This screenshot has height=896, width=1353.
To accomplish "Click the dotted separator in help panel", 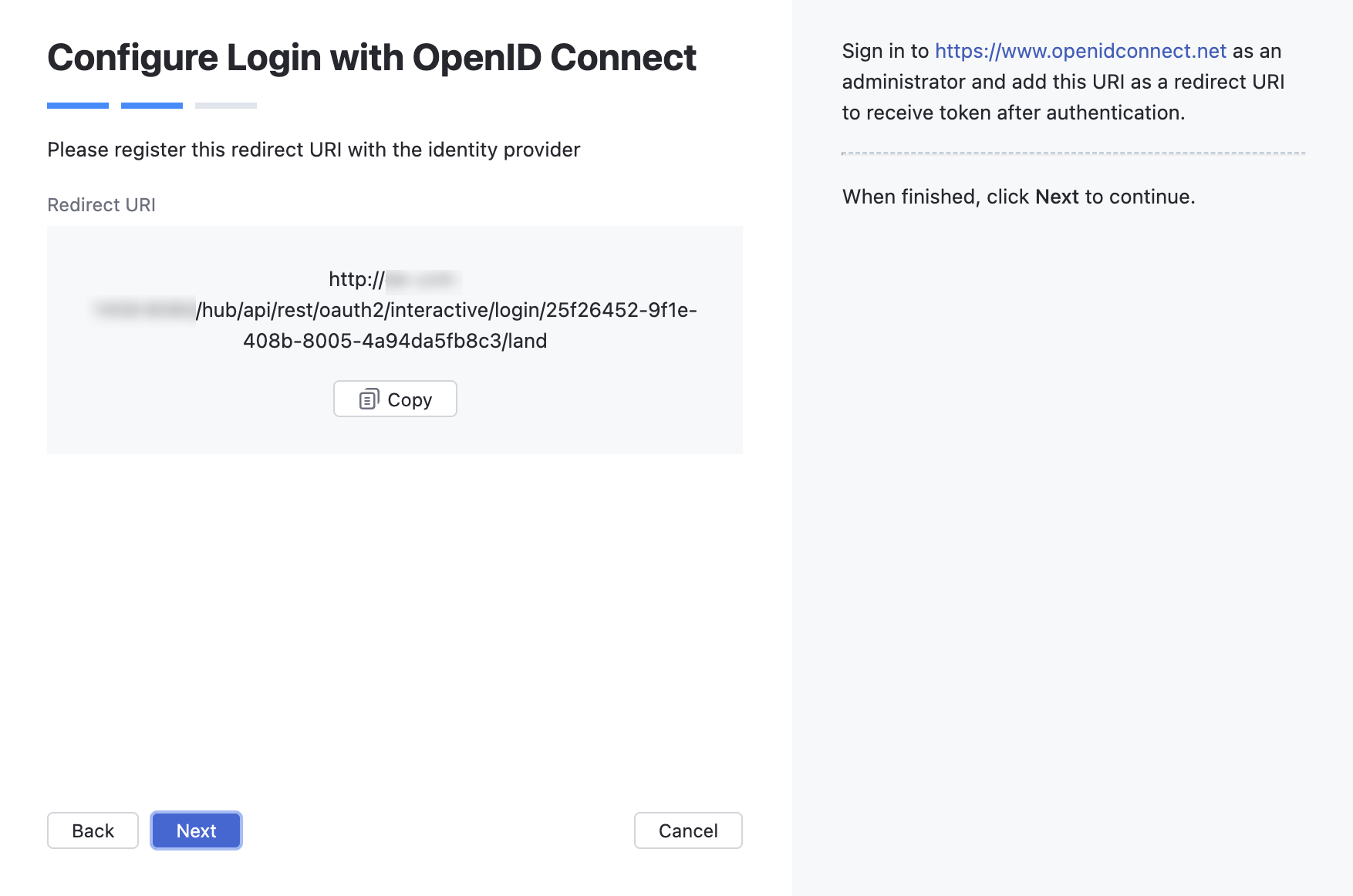I will coord(1073,153).
